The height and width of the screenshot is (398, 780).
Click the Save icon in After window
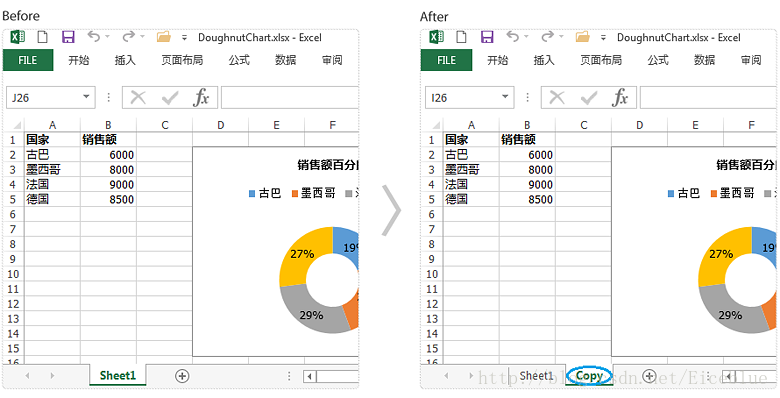tap(487, 37)
